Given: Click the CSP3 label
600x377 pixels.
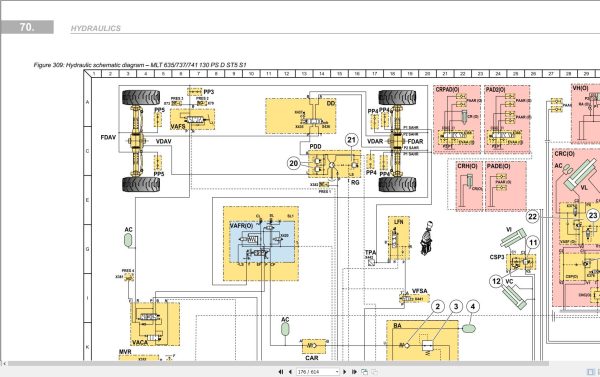Looking at the screenshot, I should coord(497,257).
